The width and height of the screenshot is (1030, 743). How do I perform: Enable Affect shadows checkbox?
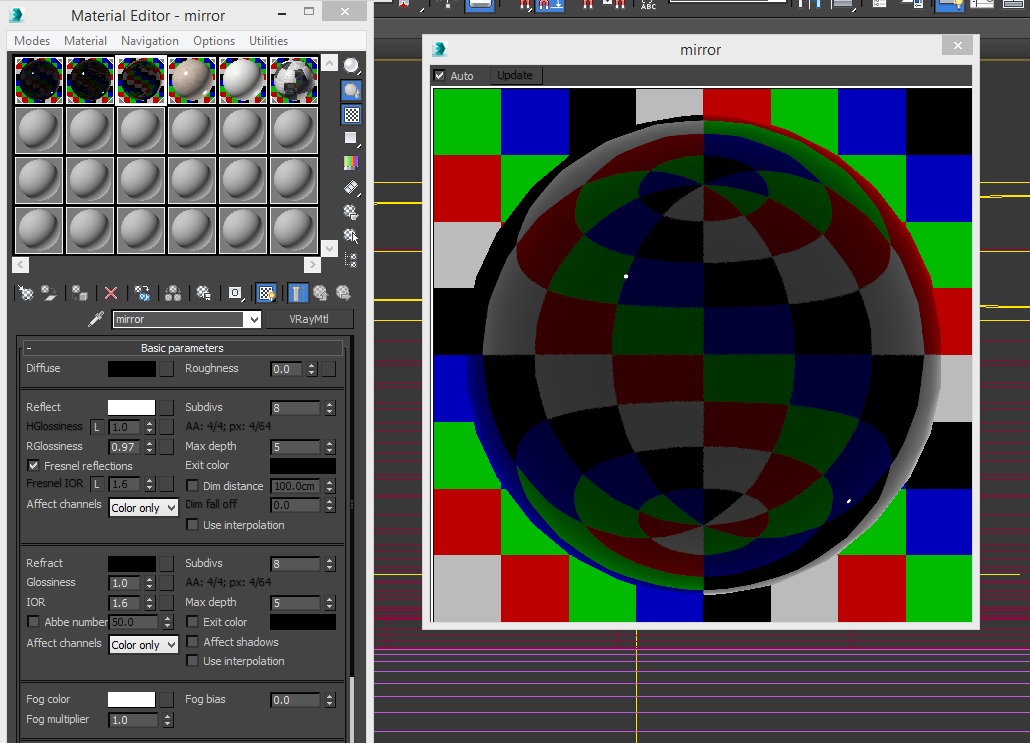(193, 642)
